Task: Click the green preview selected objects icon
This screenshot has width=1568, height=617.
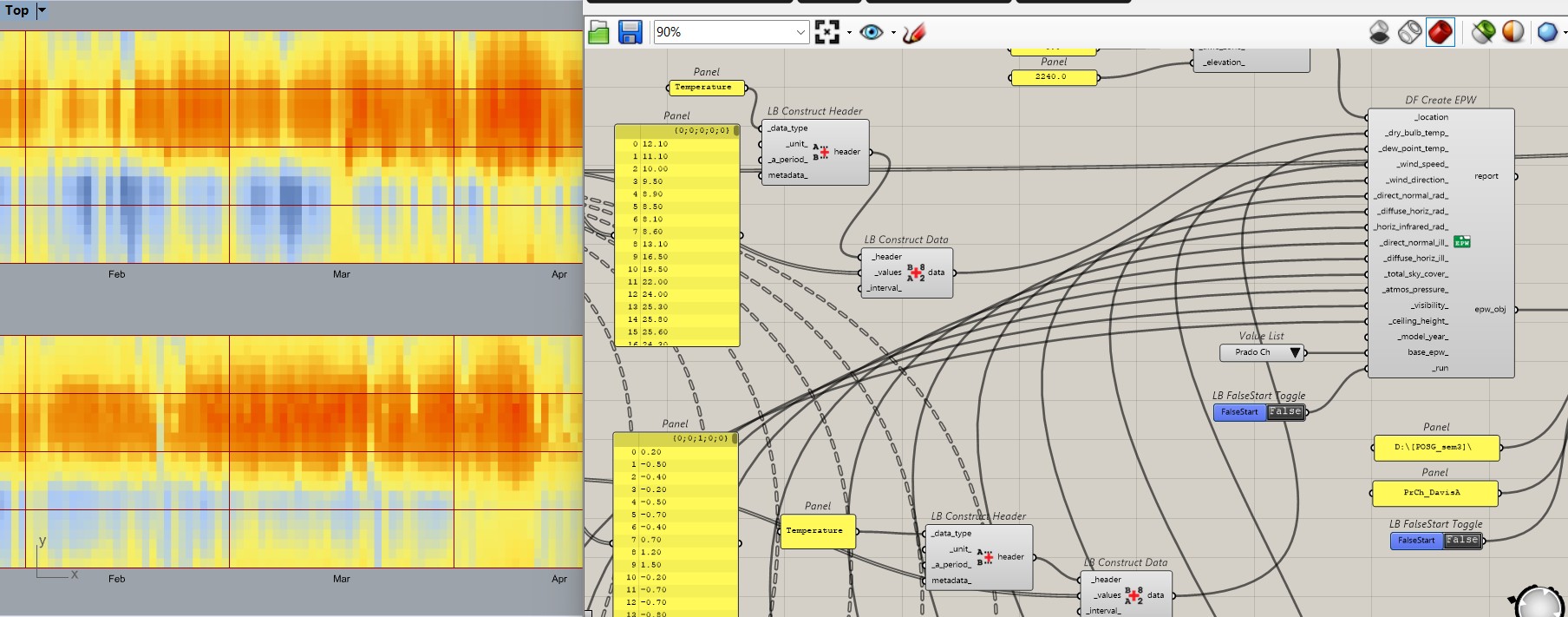Action: pyautogui.click(x=1483, y=33)
